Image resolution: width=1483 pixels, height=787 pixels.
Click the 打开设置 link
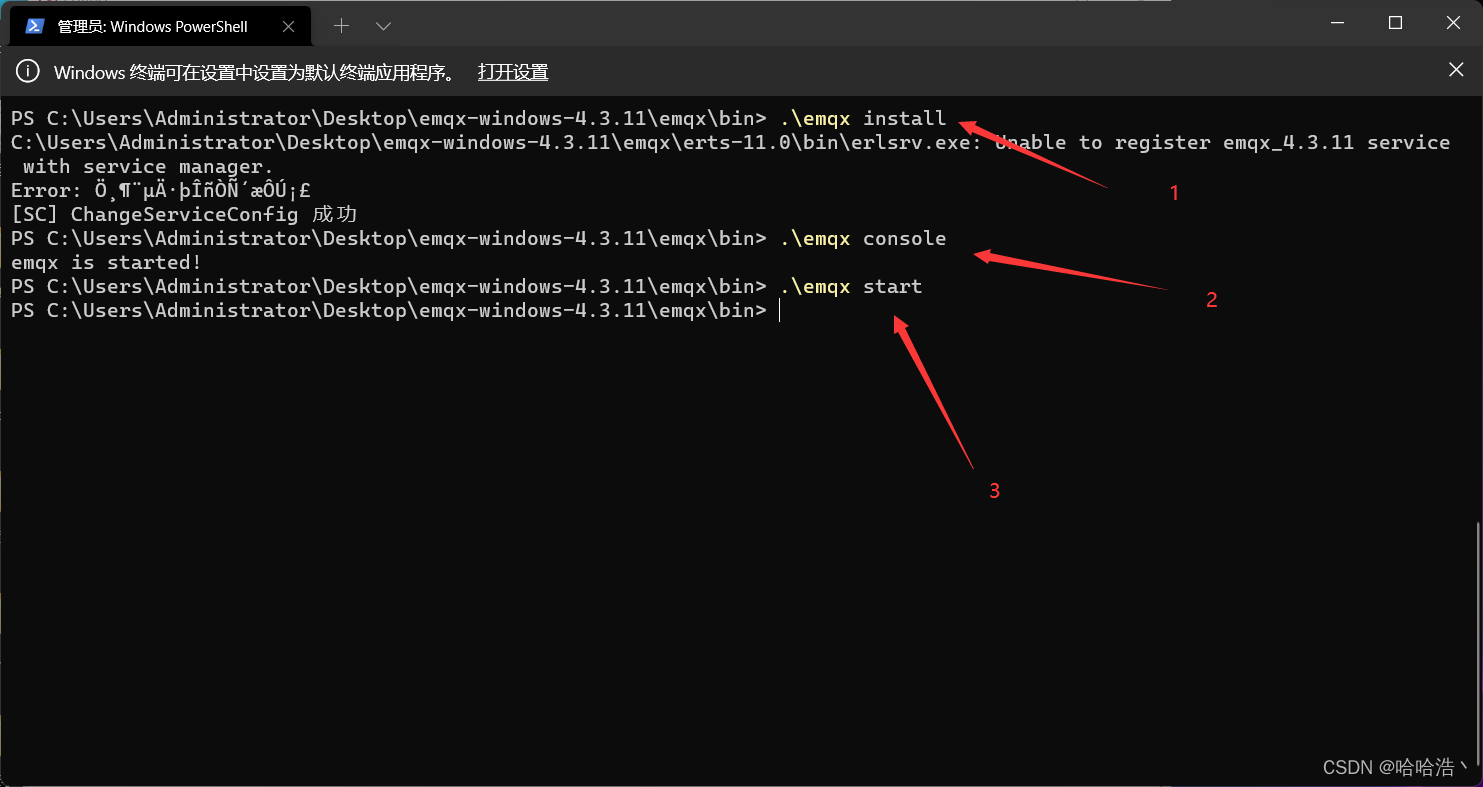[x=513, y=72]
